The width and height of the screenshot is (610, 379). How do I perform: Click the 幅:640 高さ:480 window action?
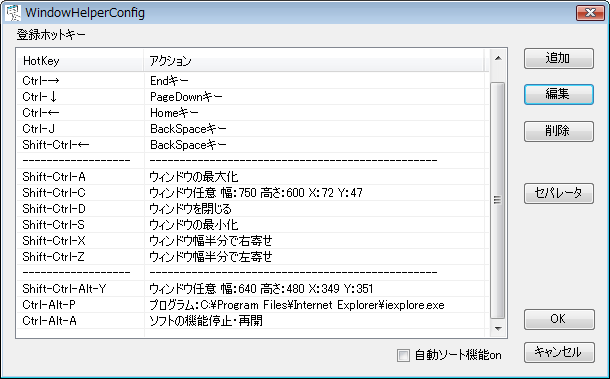[x=261, y=289]
